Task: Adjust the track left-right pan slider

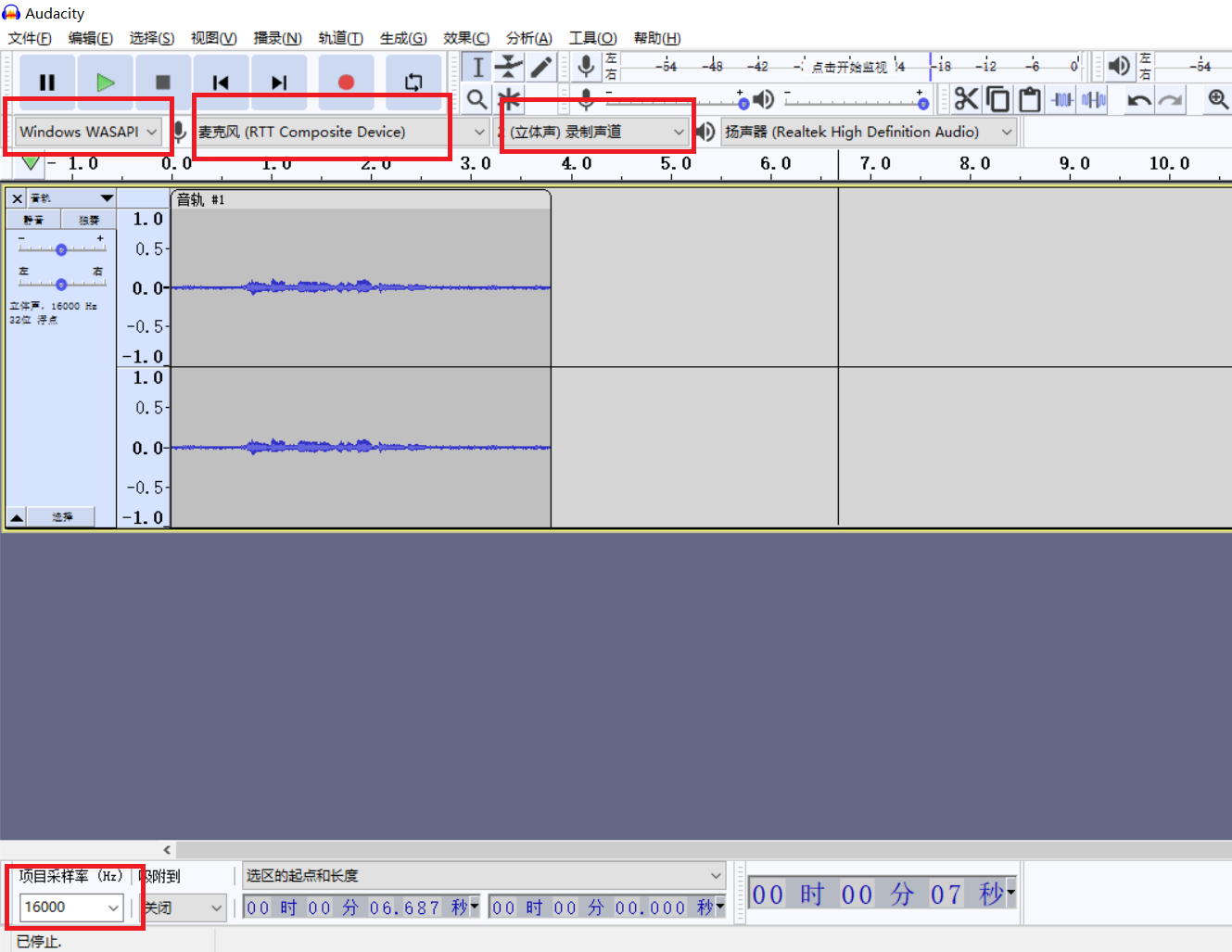Action: coord(61,284)
